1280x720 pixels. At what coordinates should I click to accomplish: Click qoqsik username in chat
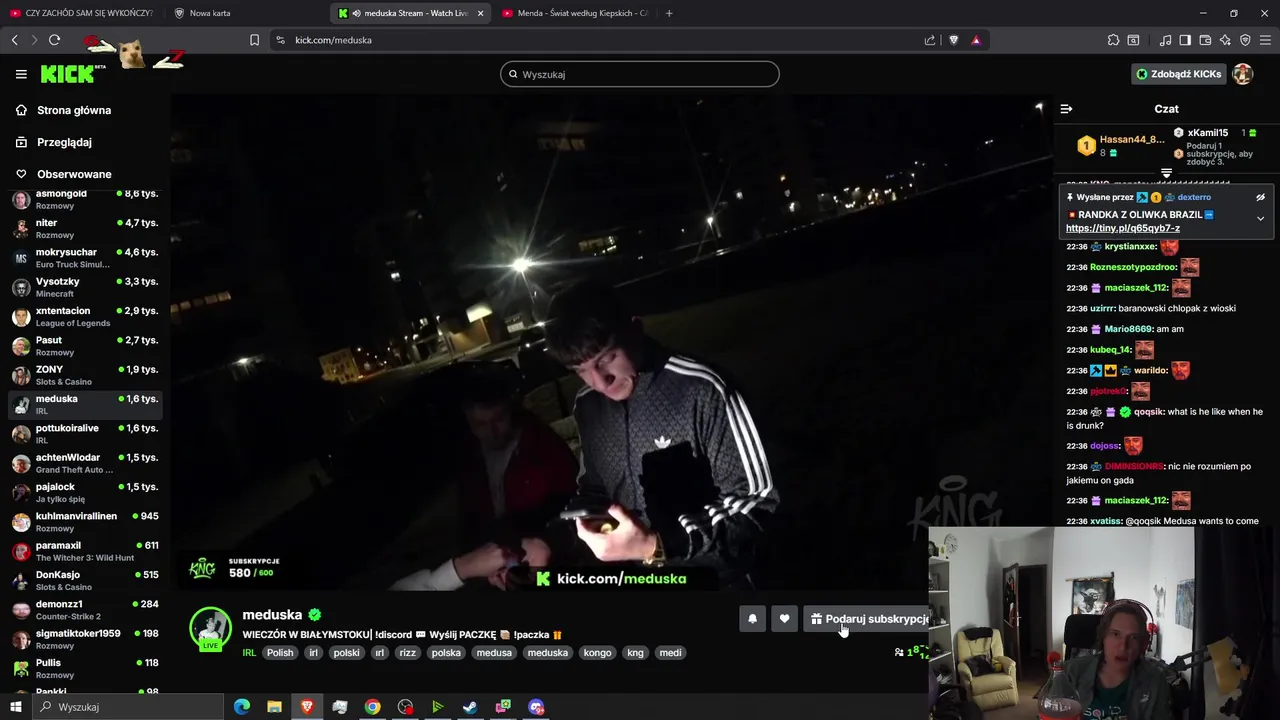[1149, 412]
